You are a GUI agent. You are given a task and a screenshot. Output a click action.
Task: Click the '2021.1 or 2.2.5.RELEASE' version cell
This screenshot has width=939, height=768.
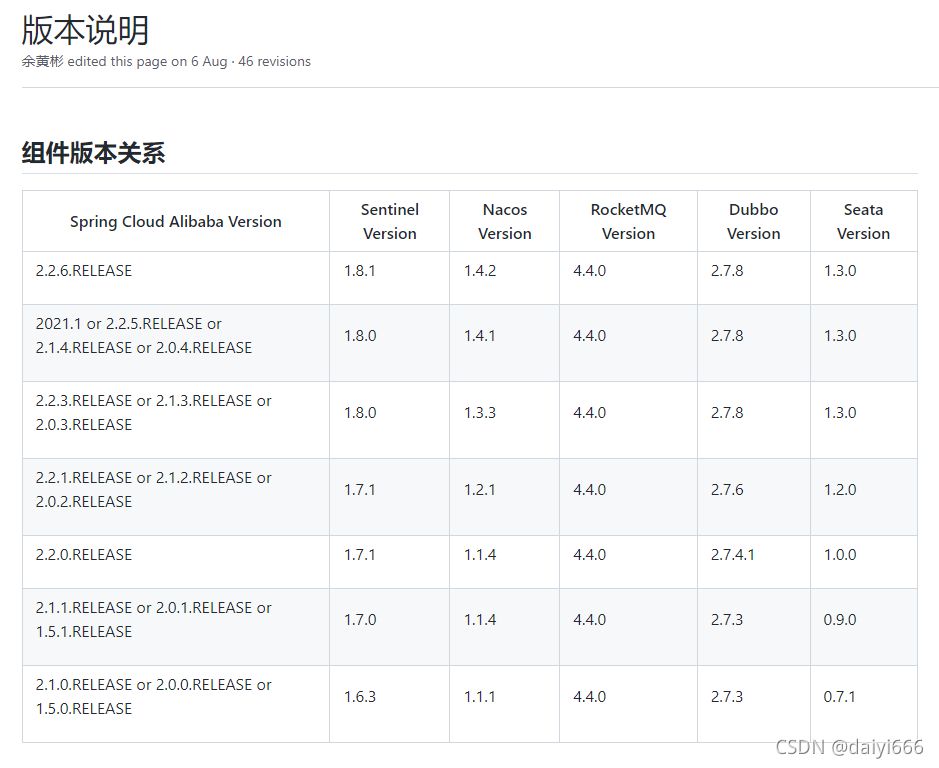pyautogui.click(x=176, y=343)
